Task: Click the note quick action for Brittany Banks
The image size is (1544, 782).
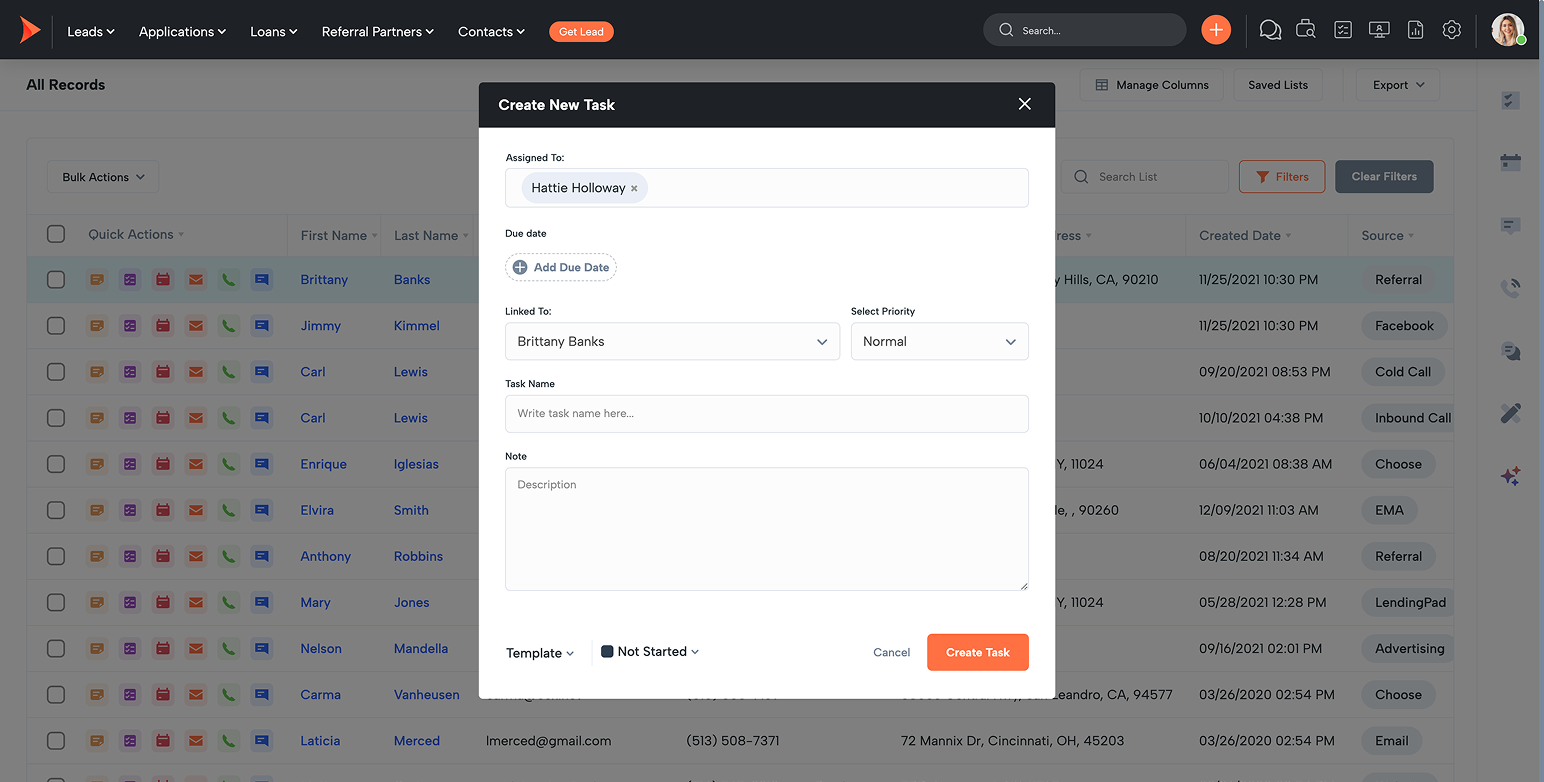Action: 97,280
